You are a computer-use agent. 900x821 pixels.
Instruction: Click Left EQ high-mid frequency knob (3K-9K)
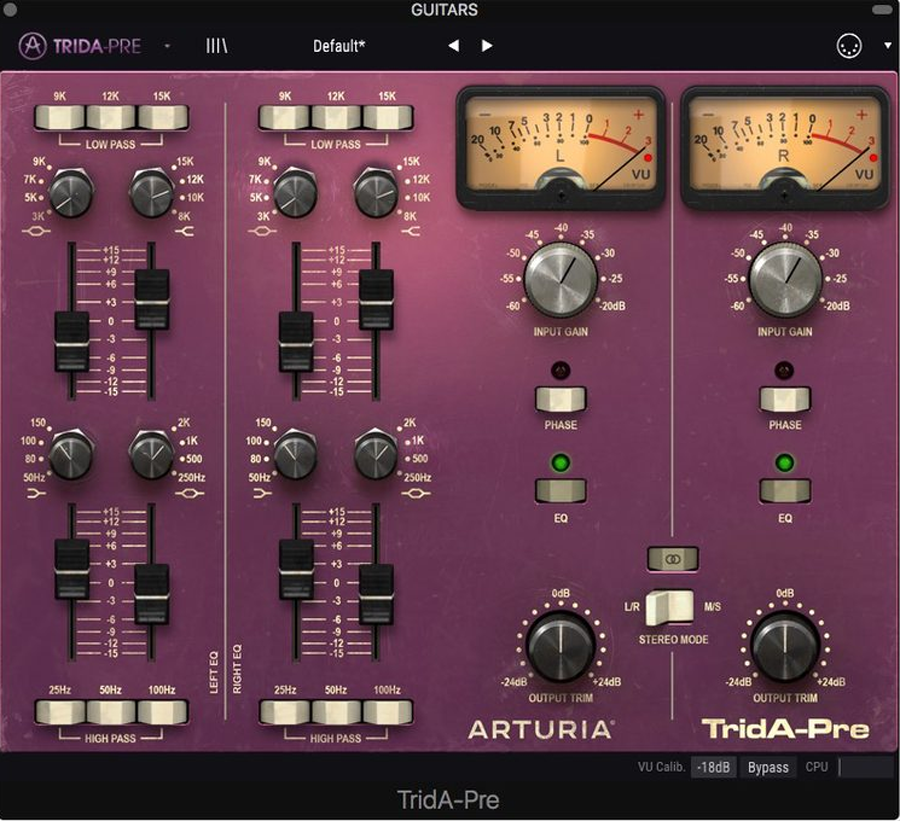[71, 192]
